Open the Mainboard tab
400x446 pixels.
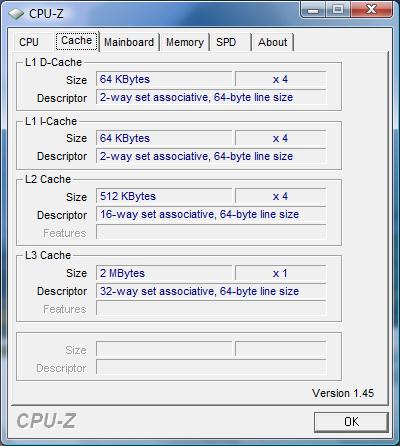point(129,42)
